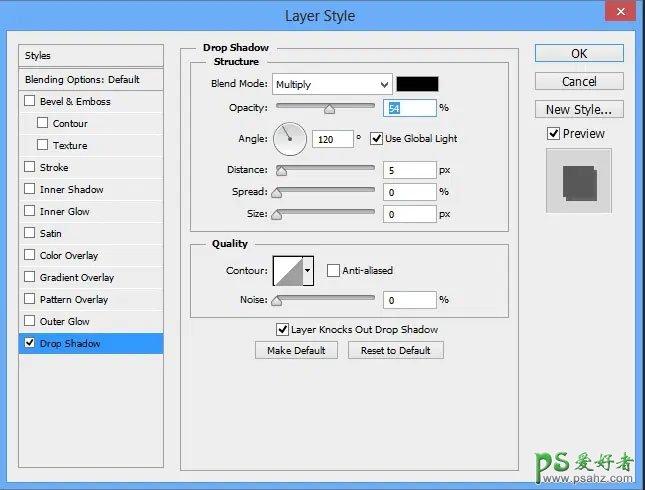Click the Make Default button
Image resolution: width=645 pixels, height=490 pixels.
tap(296, 350)
